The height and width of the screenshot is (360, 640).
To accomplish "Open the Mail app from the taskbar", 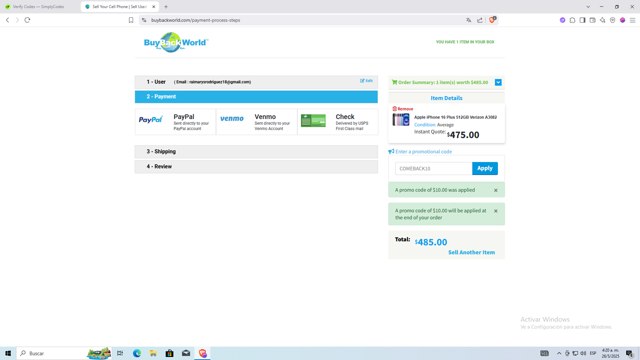I will [186, 353].
